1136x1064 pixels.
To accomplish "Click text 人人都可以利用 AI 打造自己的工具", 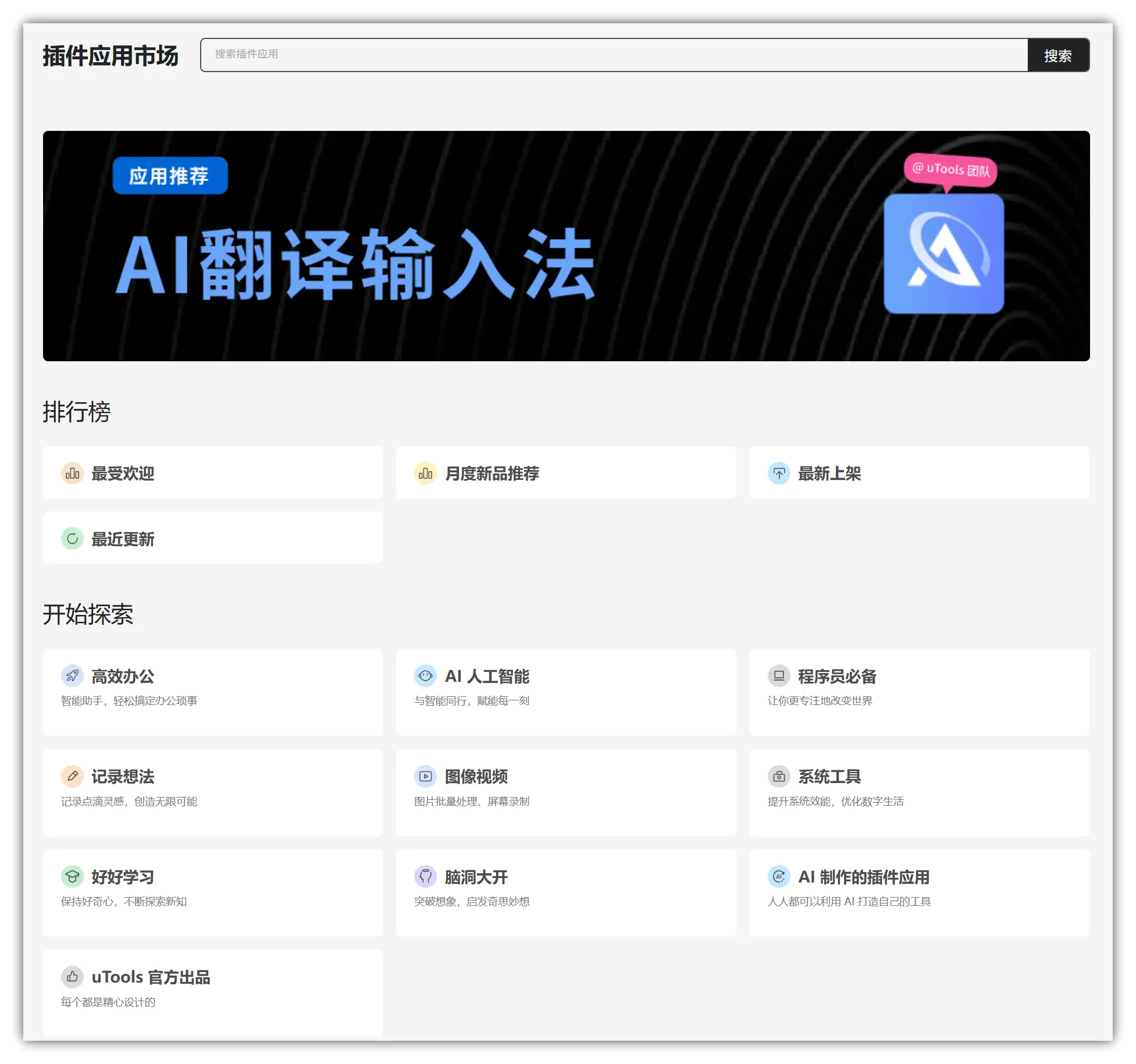I will [x=849, y=902].
